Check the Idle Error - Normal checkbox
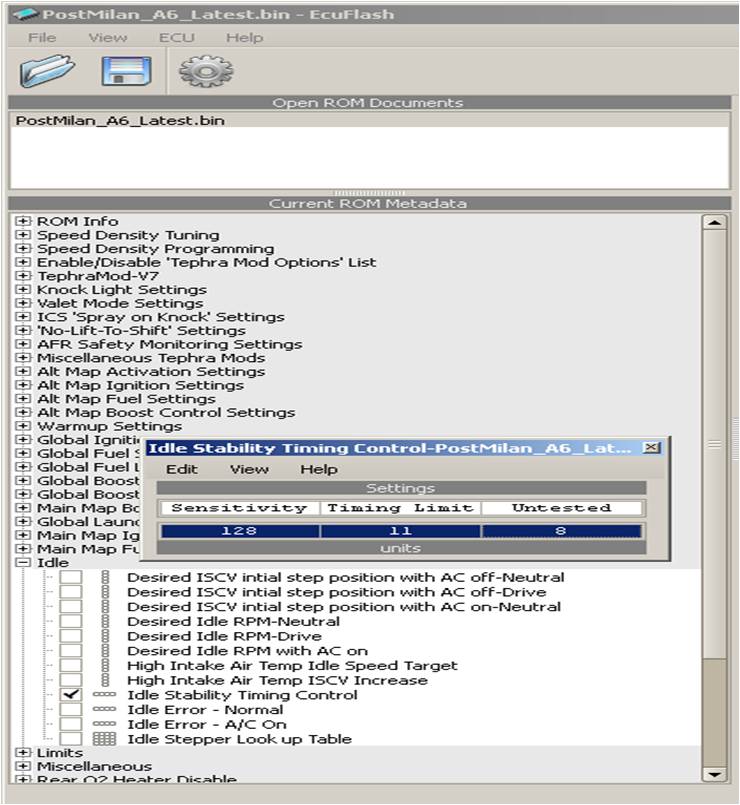Viewport: 740px width, 805px height. pos(70,710)
